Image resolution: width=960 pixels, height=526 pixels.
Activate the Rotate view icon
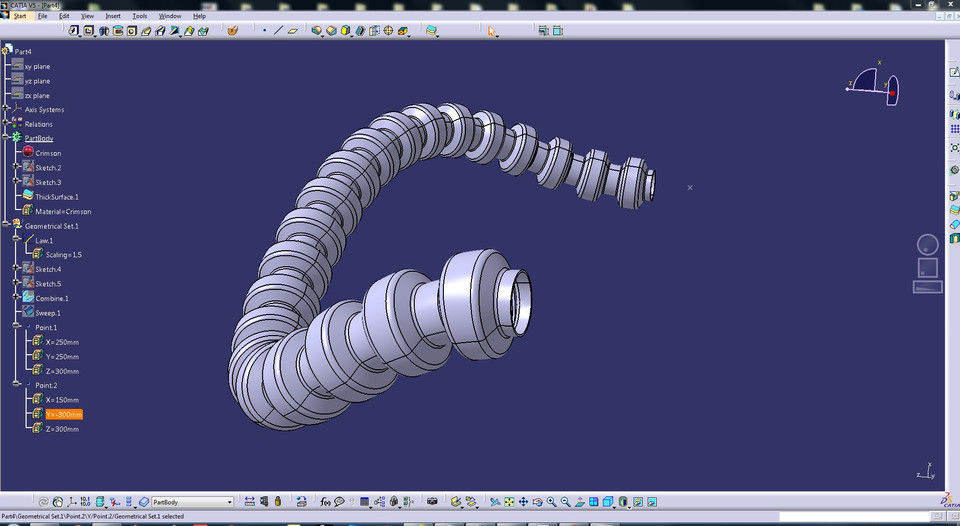538,502
